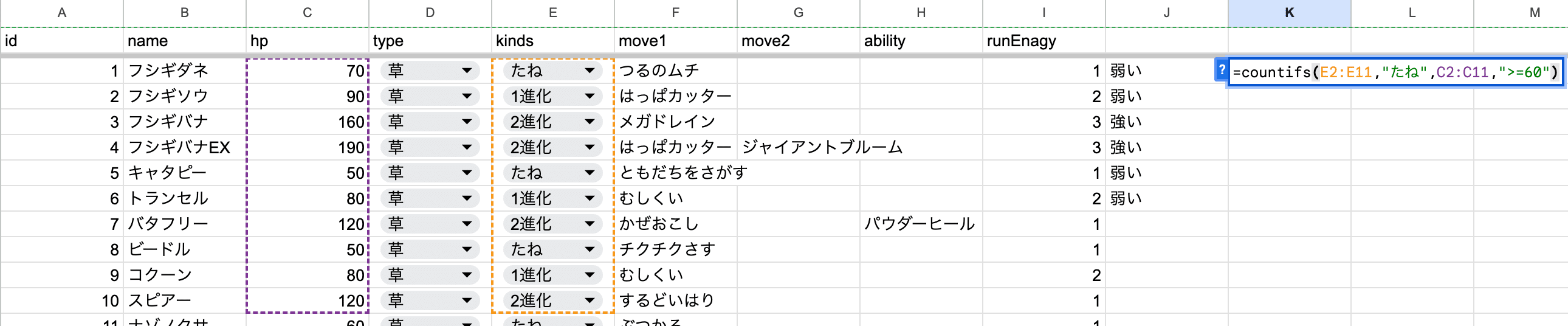Open kinds dropdown for バタフリー row
1568x326 pixels.
click(x=590, y=224)
